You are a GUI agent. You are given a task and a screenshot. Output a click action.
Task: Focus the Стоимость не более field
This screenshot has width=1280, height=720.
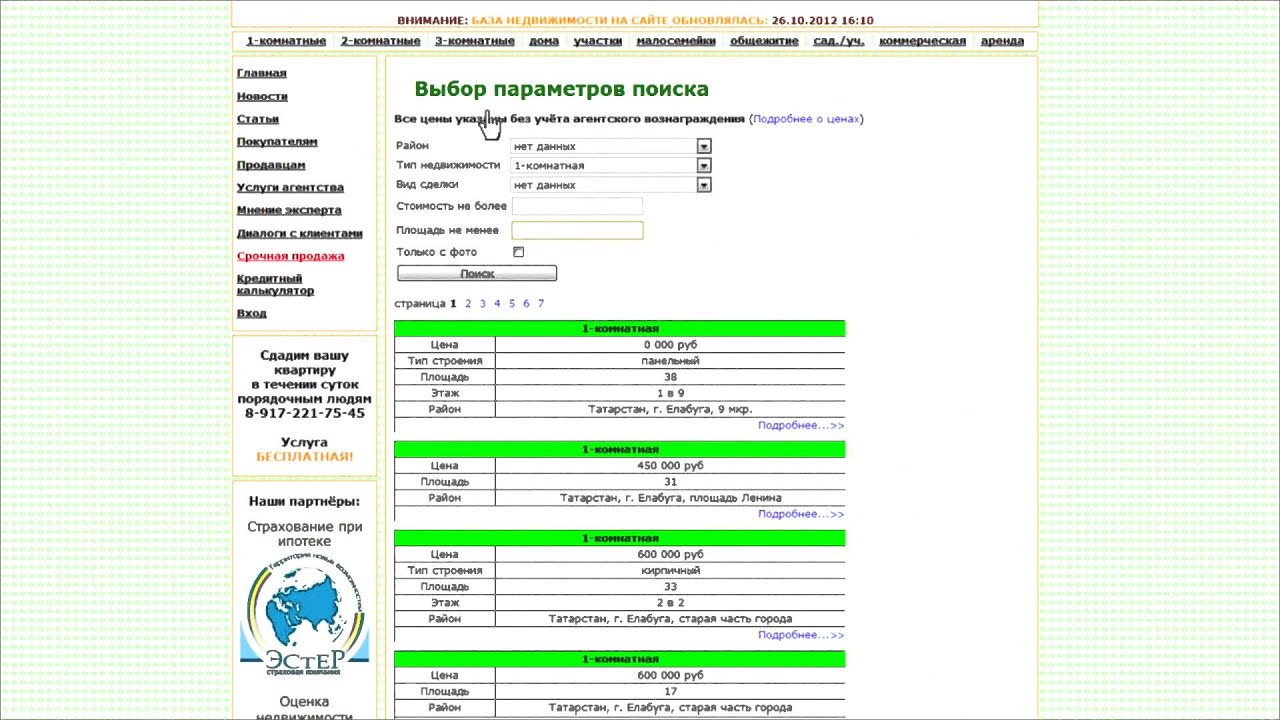click(x=577, y=206)
